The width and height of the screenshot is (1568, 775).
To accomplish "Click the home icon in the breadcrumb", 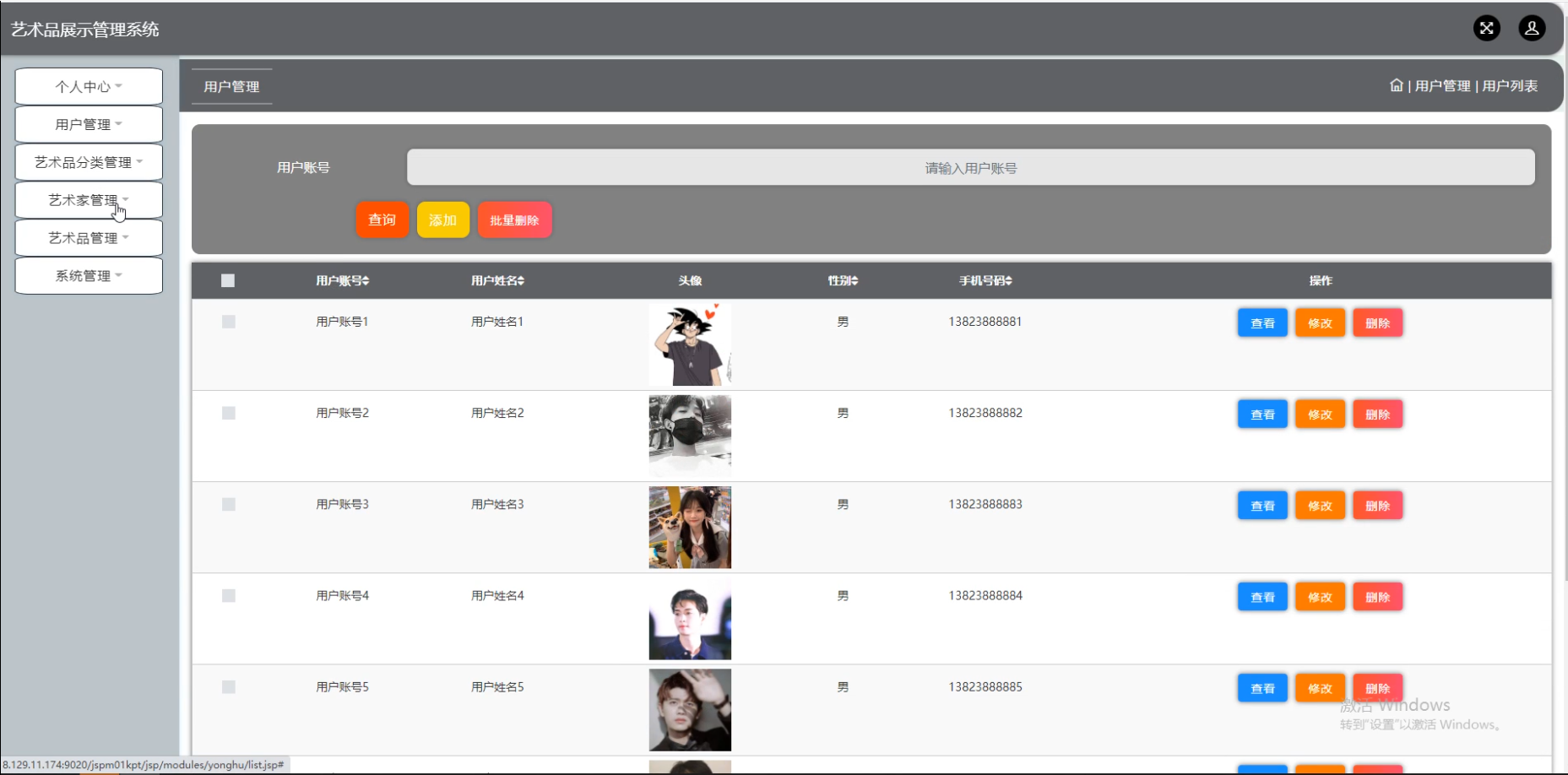I will pyautogui.click(x=1396, y=85).
